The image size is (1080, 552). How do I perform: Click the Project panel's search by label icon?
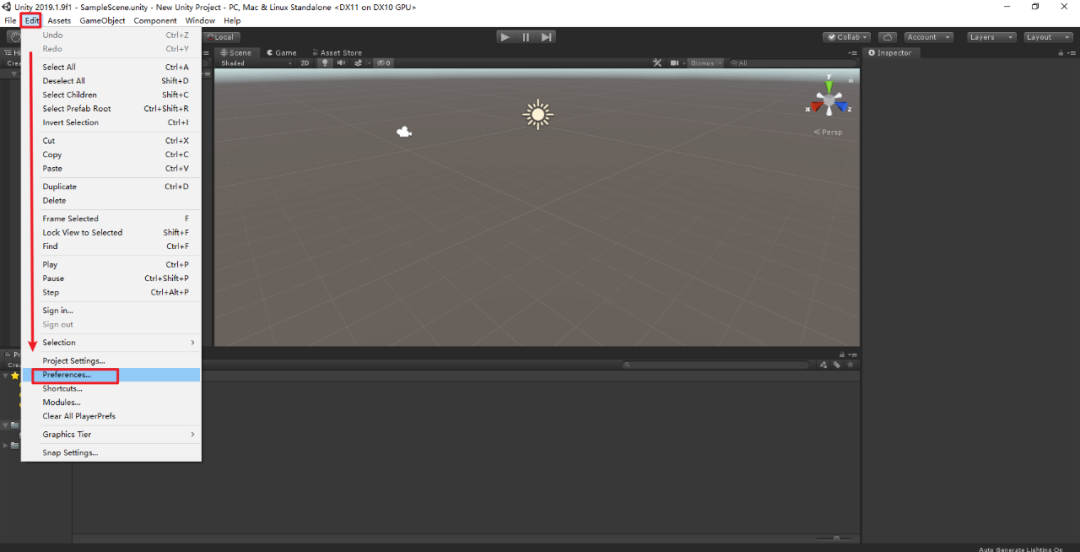click(x=836, y=365)
